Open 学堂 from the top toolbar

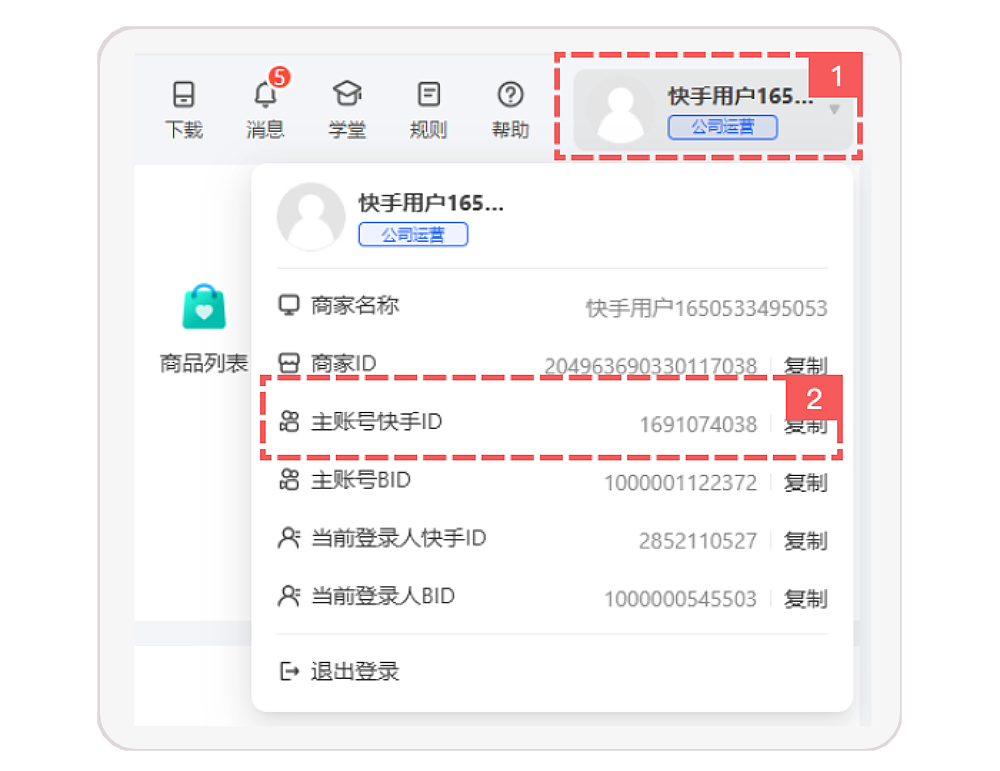point(347,93)
